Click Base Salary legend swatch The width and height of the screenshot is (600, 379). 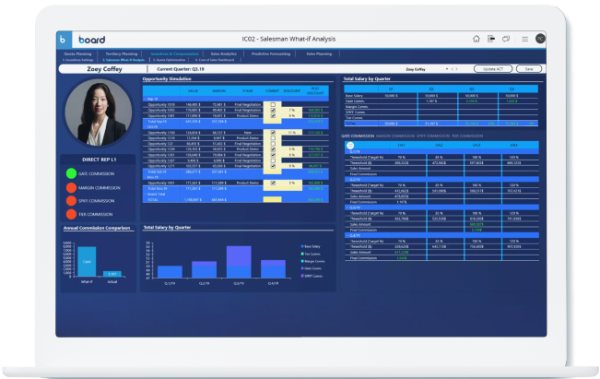pyautogui.click(x=302, y=247)
